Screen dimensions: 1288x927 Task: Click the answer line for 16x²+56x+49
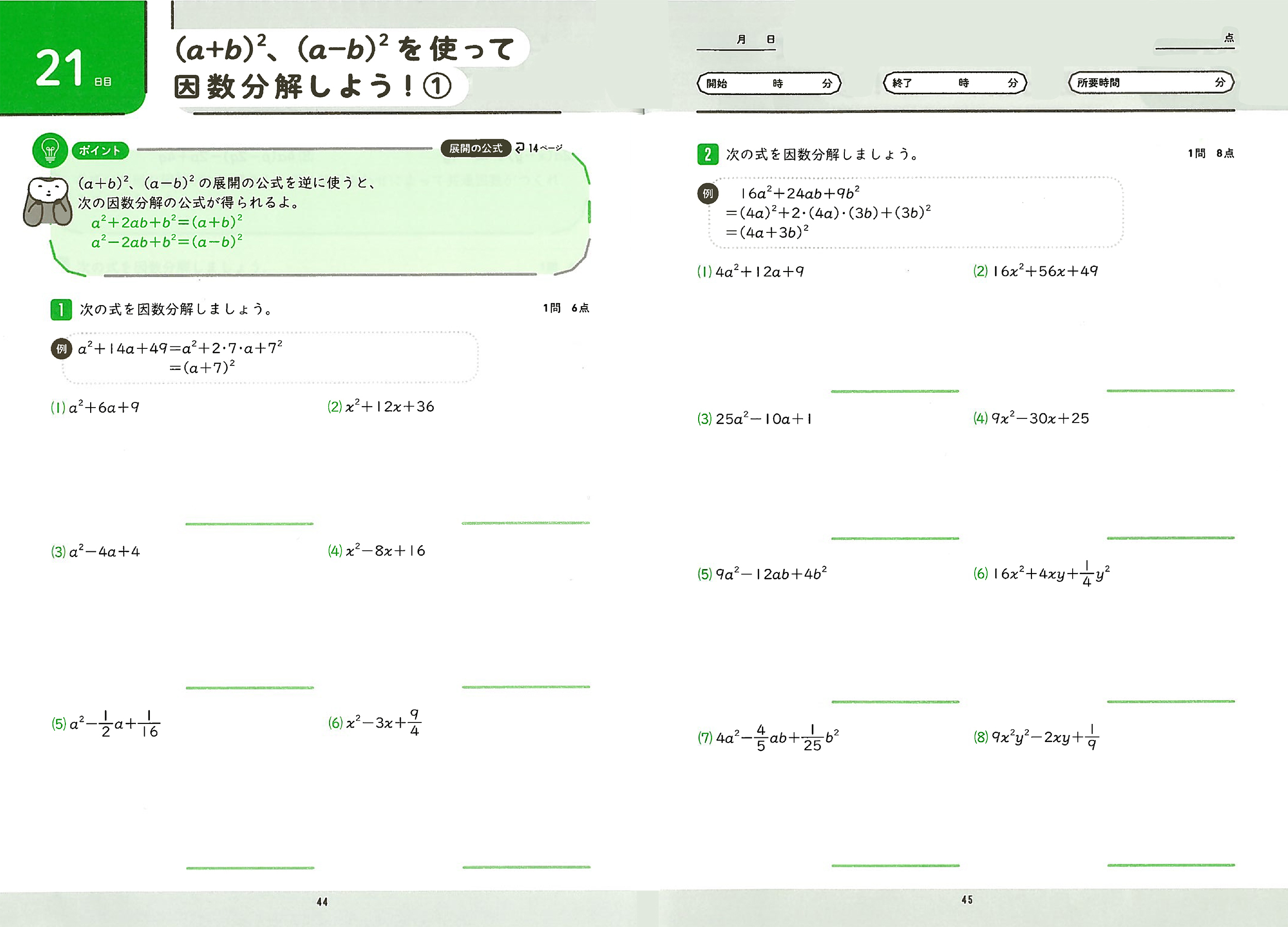[x=1171, y=390]
